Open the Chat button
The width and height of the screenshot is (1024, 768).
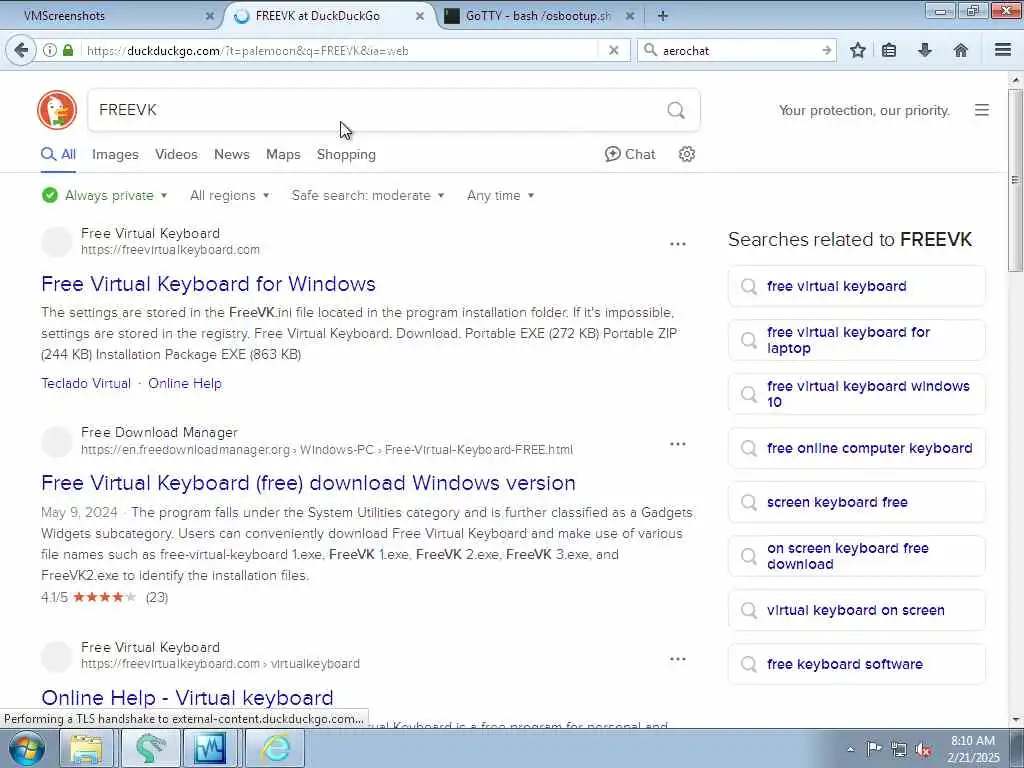(630, 154)
